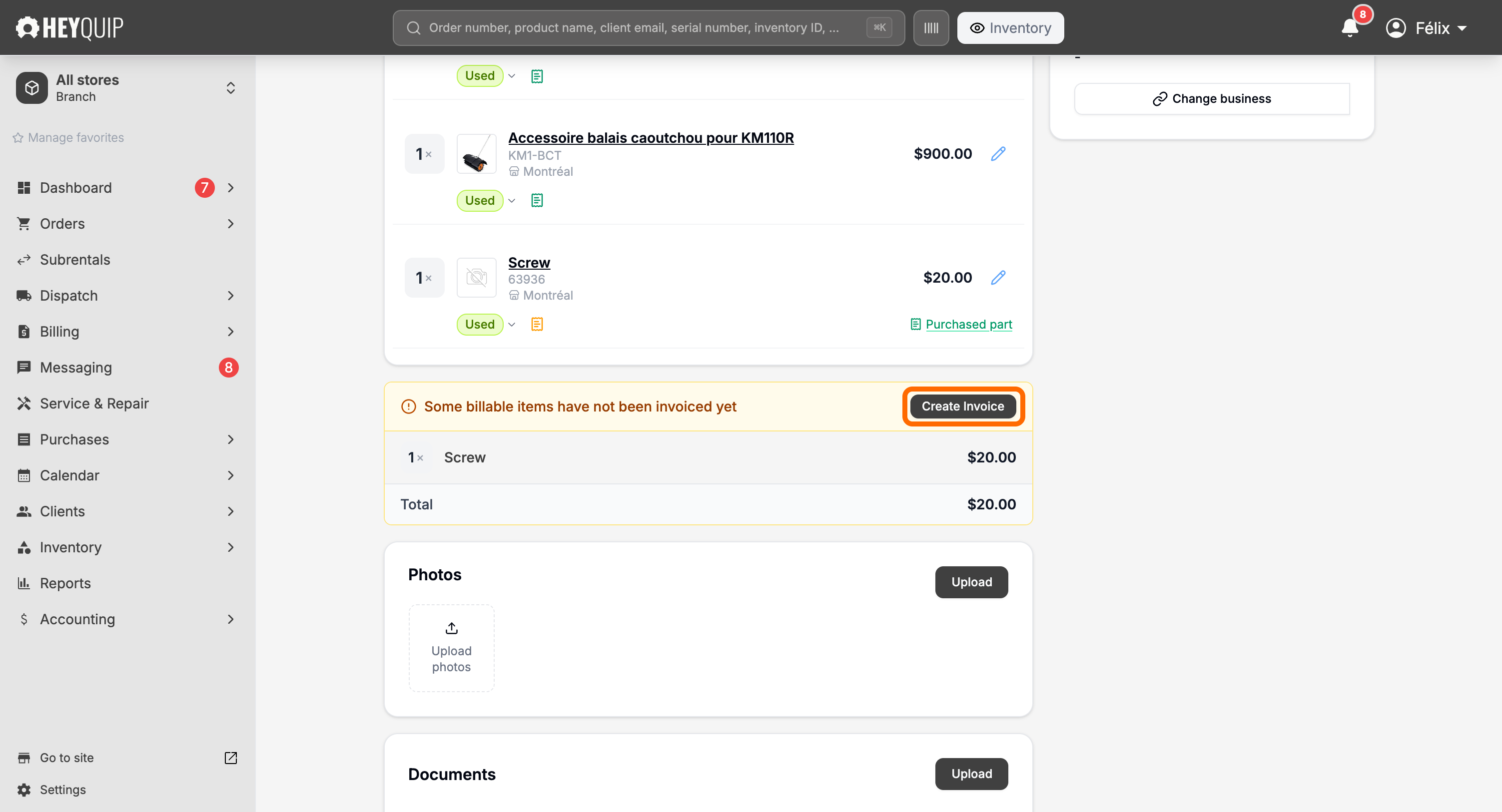Click the star icon by Manage favorites
The image size is (1502, 812).
pyautogui.click(x=18, y=137)
